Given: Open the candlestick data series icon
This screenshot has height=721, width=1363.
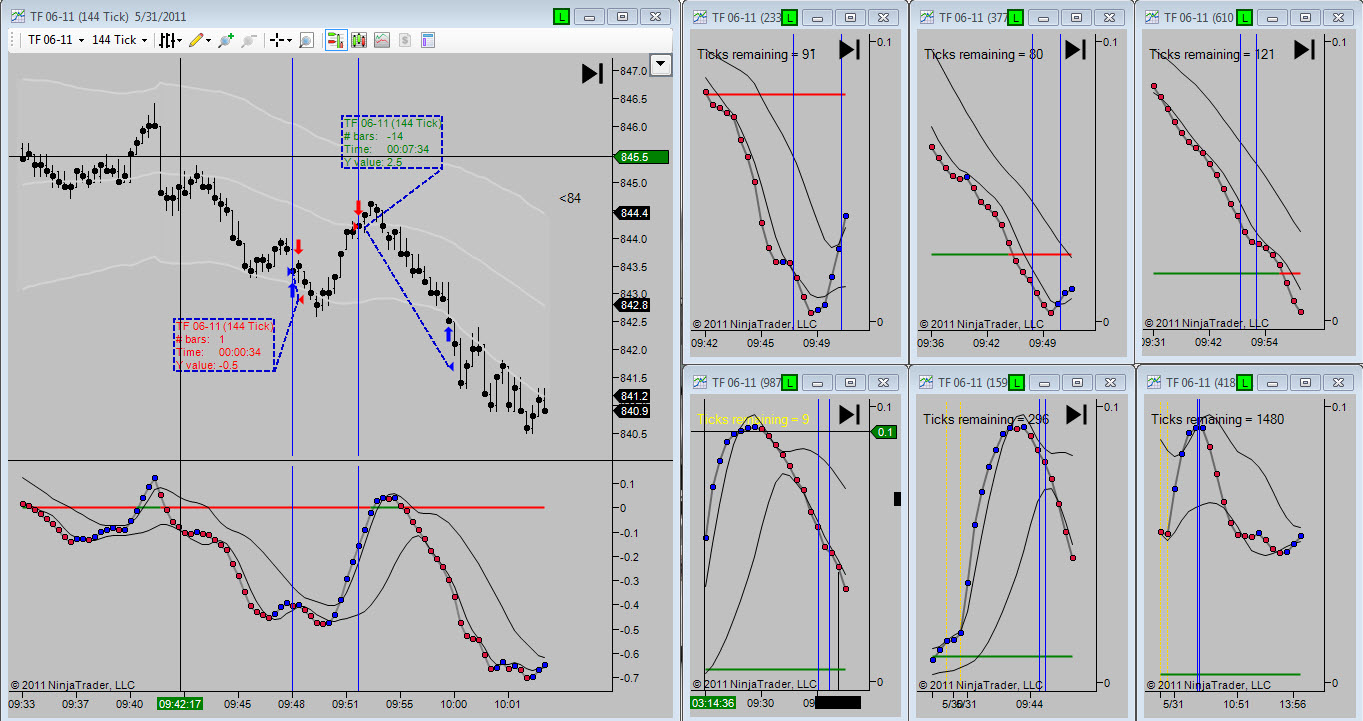Looking at the screenshot, I should 360,40.
